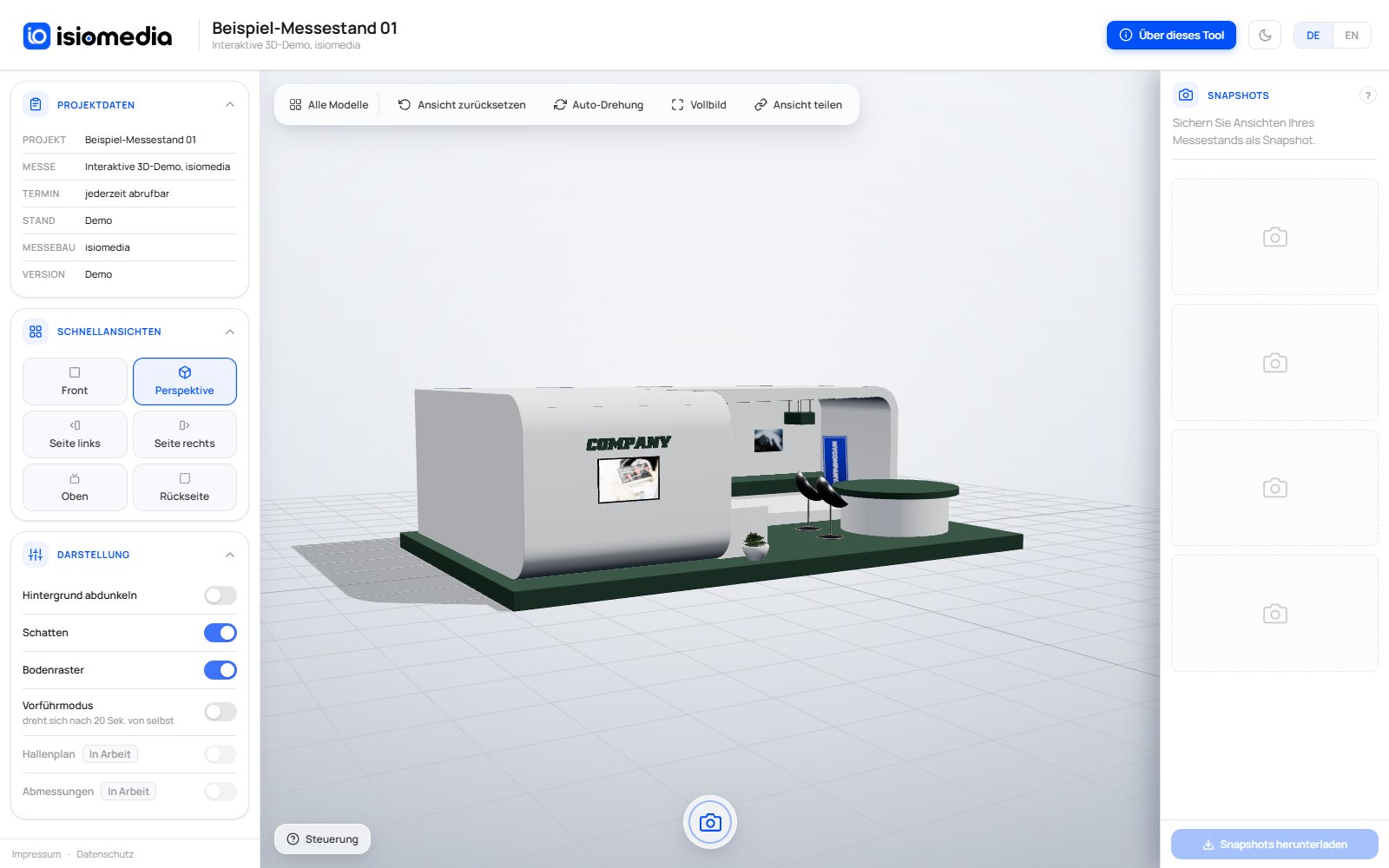Click the 'In Arbeit' badge beside Abmessungen

click(x=128, y=792)
